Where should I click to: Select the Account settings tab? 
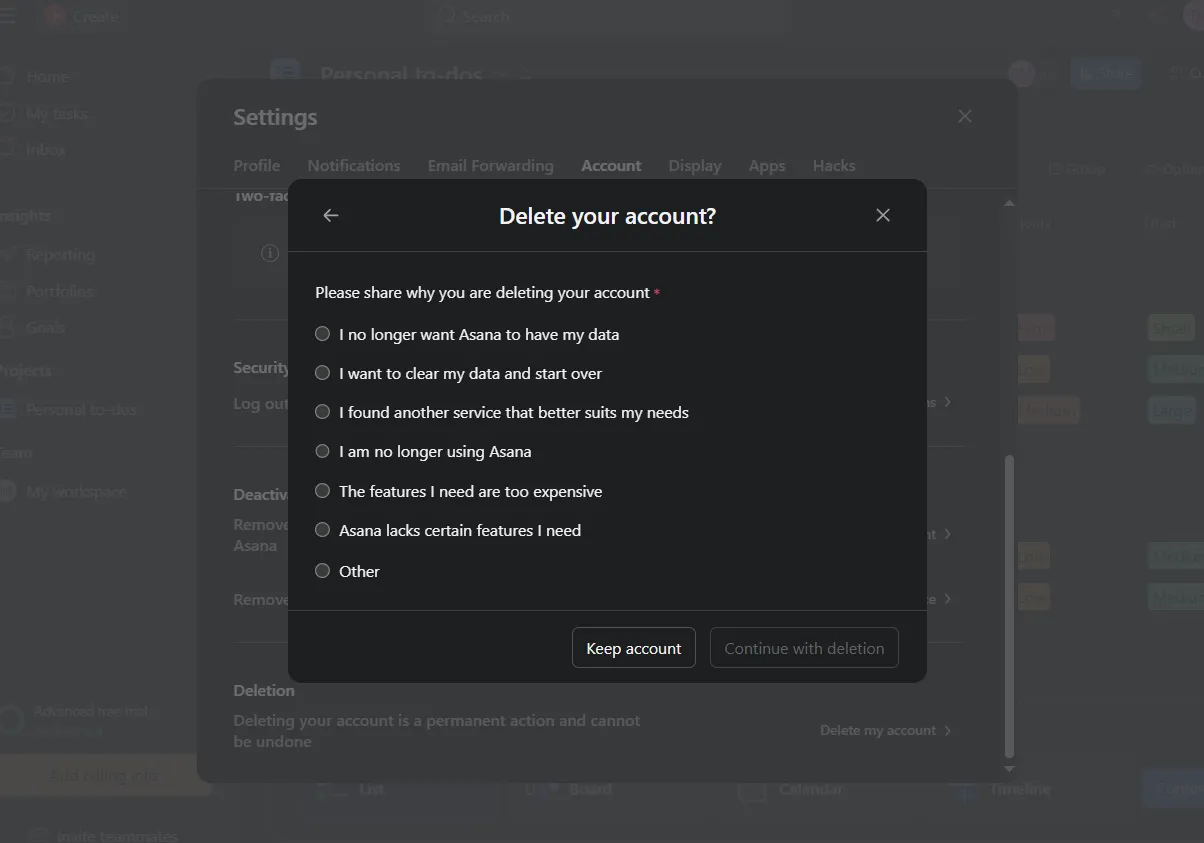(x=611, y=166)
